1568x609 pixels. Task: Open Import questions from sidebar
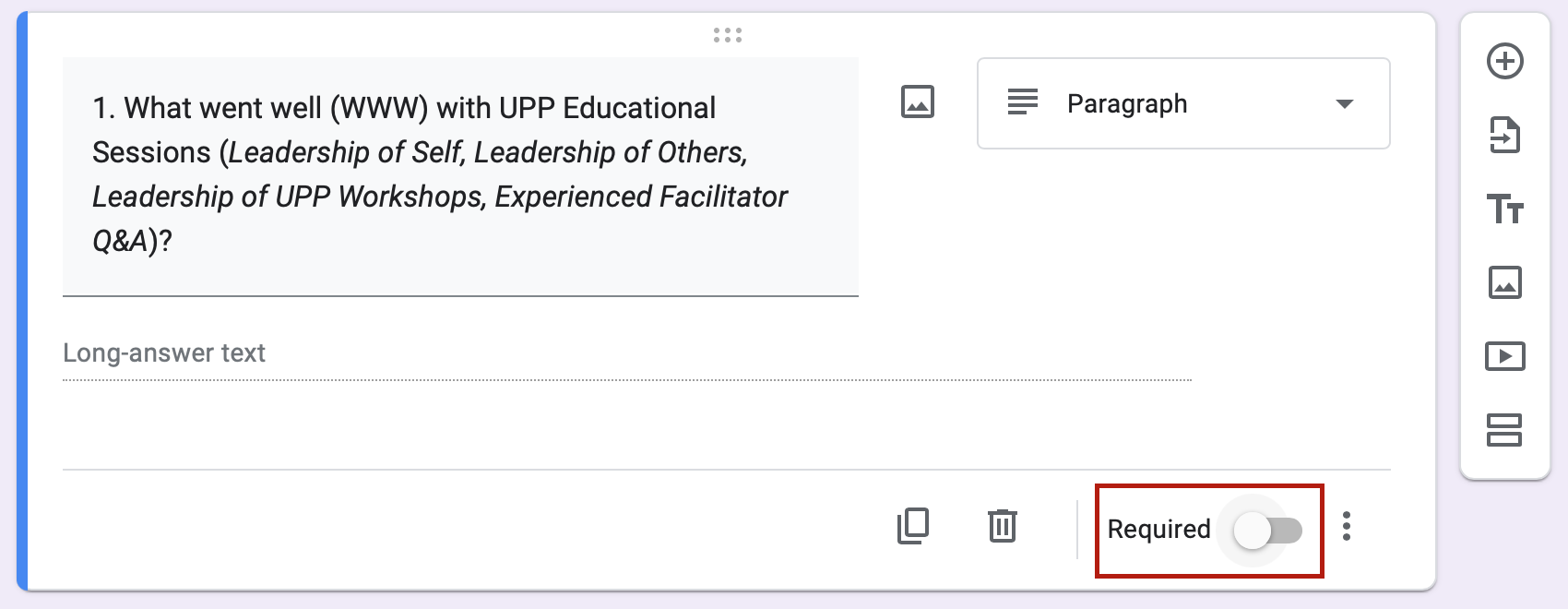pyautogui.click(x=1504, y=136)
